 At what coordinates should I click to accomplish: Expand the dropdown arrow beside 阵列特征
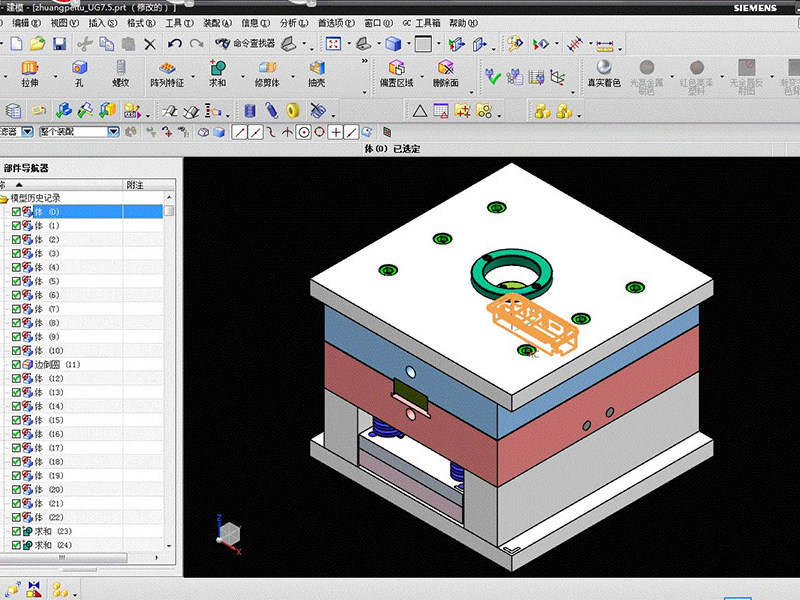tap(193, 77)
